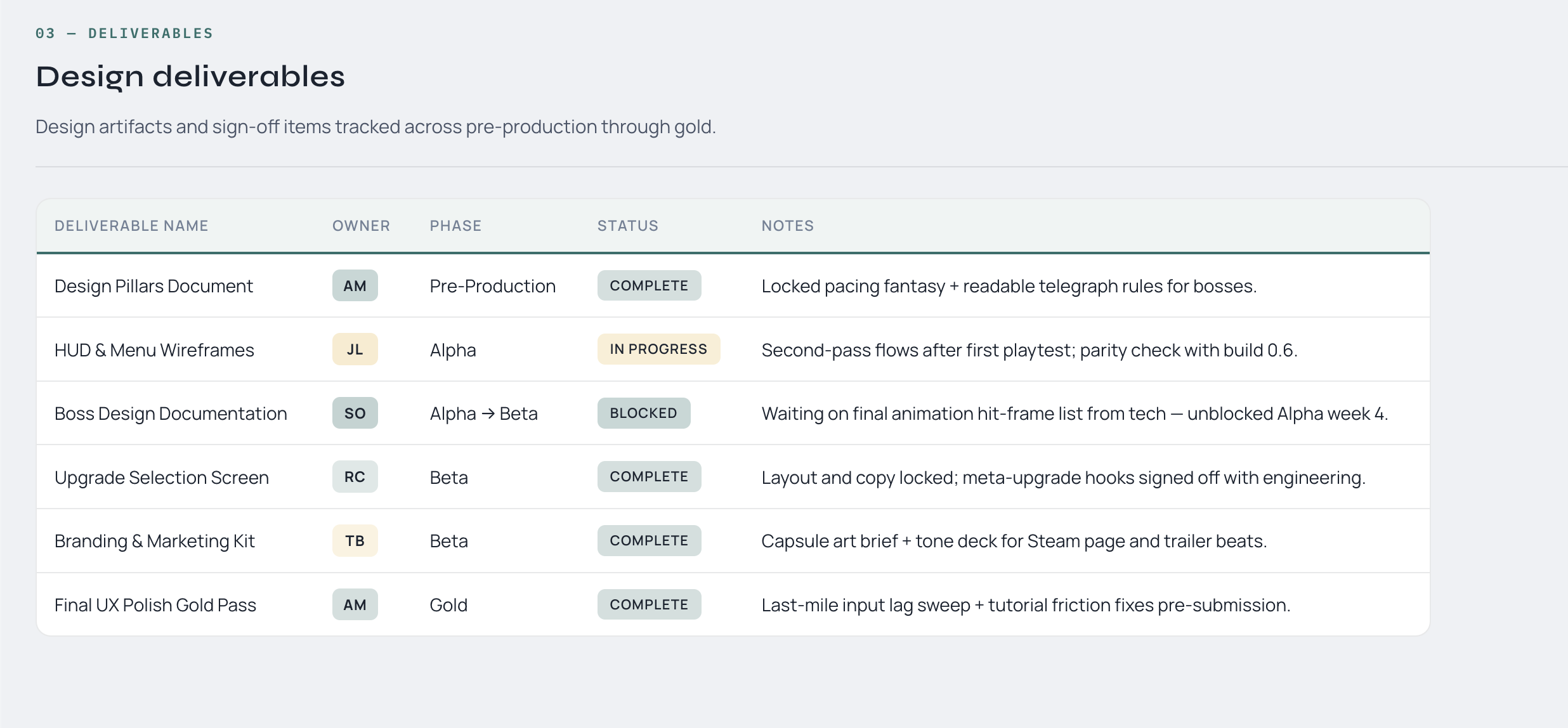Click the Design deliverables heading
The image size is (1568, 728).
(190, 77)
